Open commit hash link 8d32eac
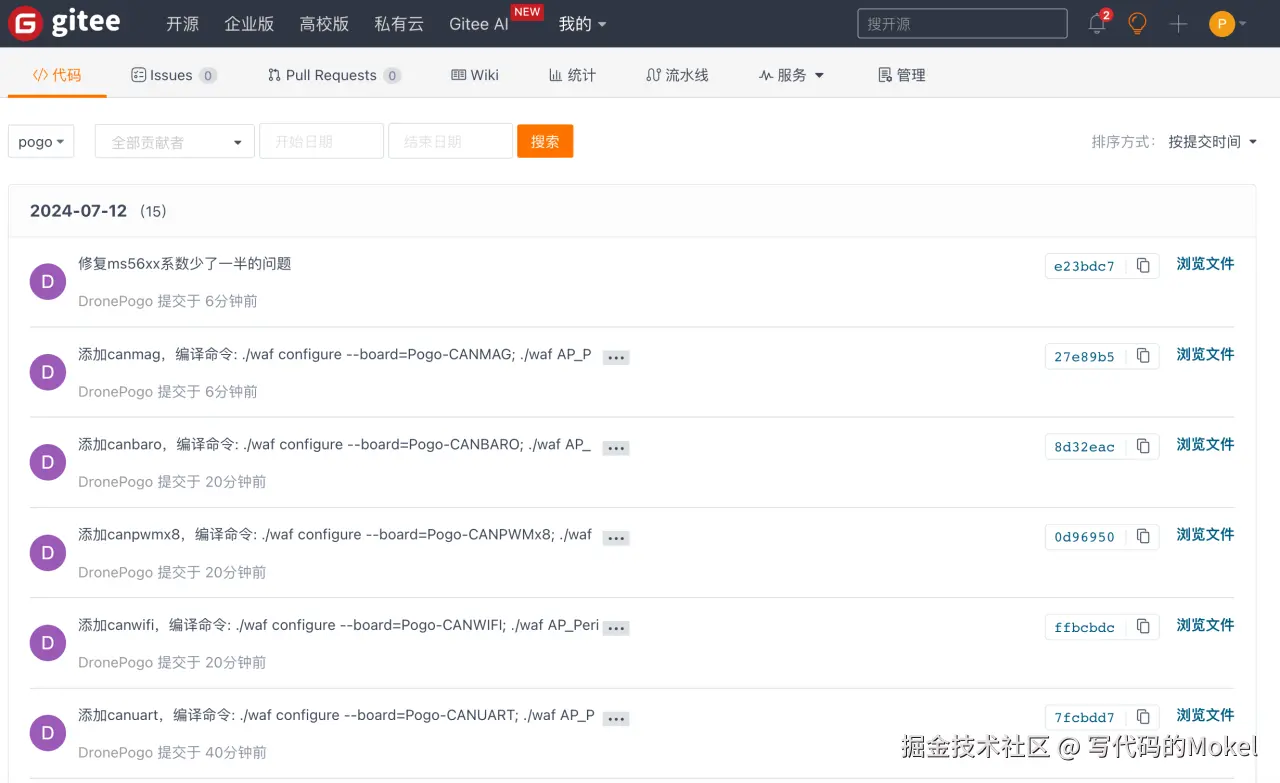Screen dimensions: 1280x783 (x=1084, y=447)
